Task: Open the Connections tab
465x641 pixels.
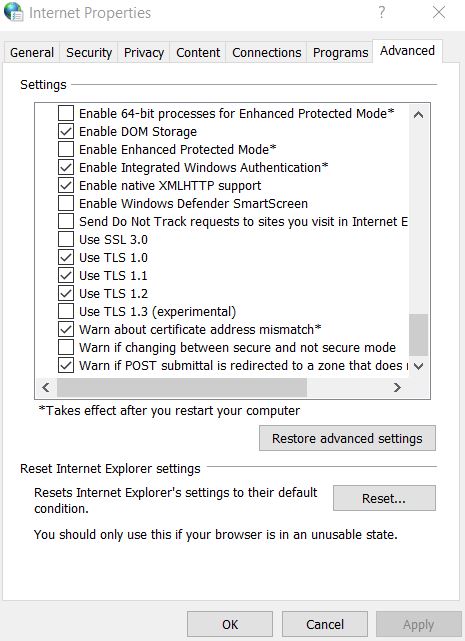Action: 266,53
